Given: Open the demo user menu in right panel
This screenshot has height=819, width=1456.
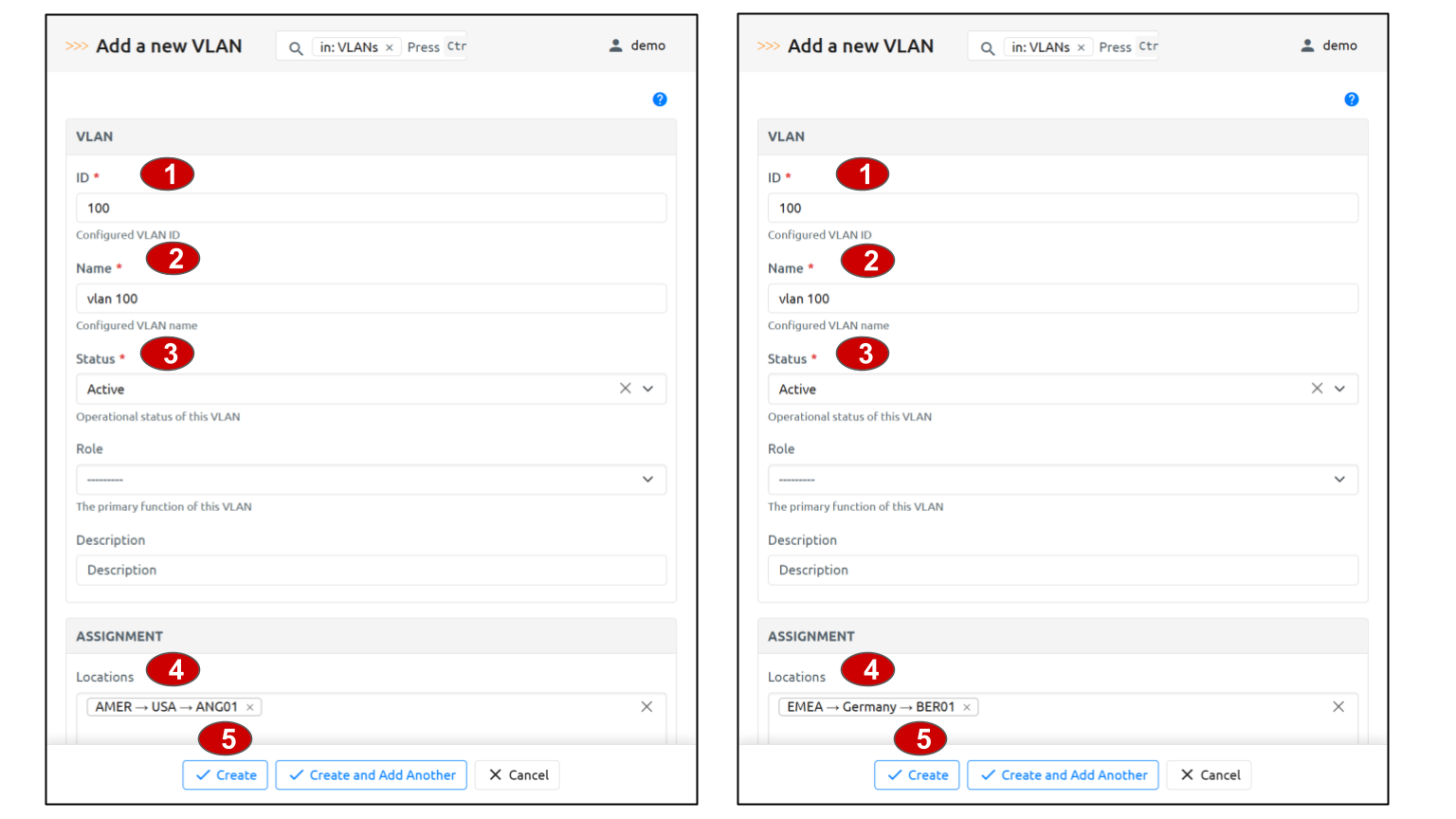Looking at the screenshot, I should [x=1330, y=45].
